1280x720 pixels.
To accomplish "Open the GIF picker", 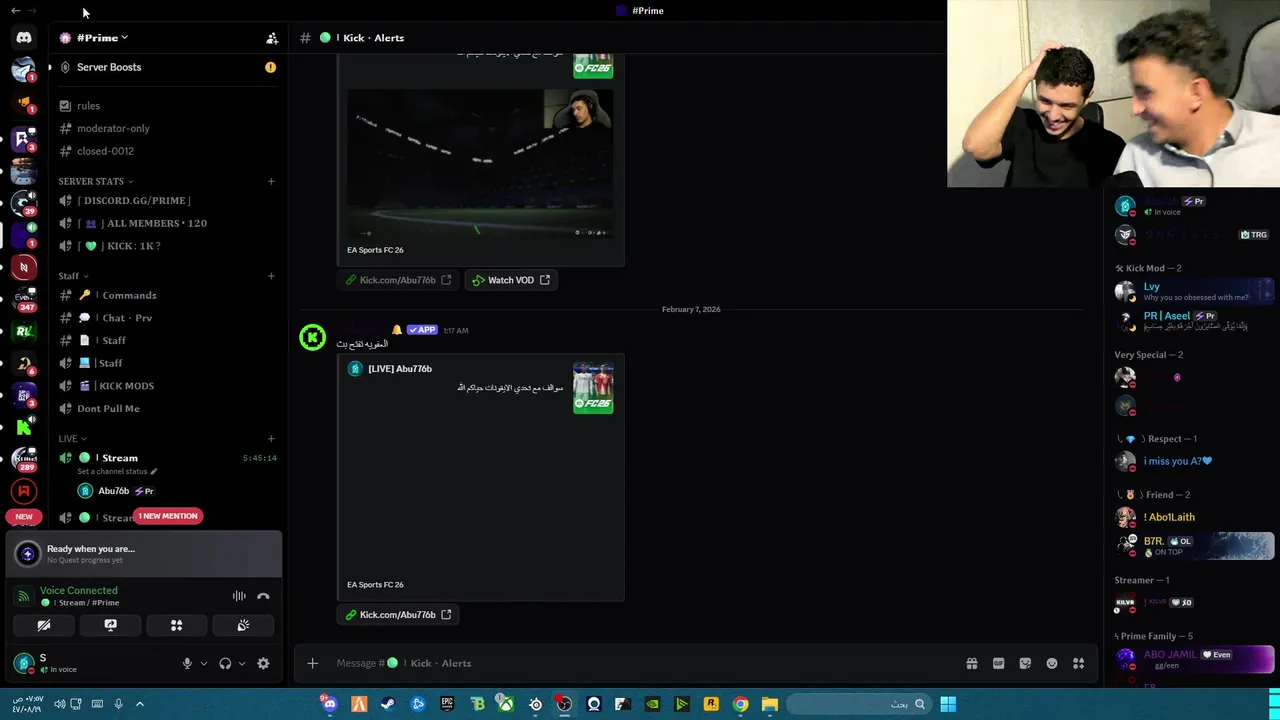I will (998, 663).
